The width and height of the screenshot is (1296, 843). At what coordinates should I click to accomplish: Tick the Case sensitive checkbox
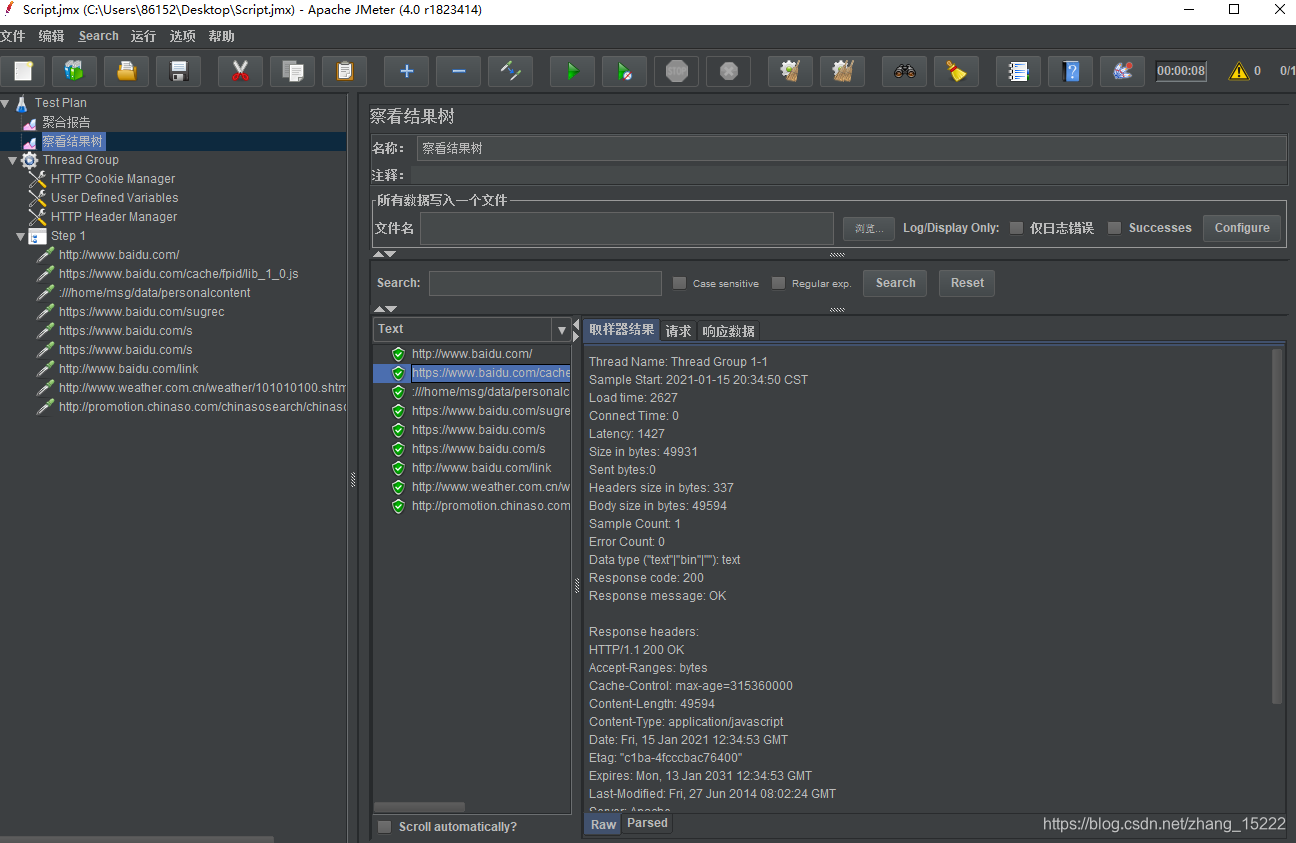point(679,283)
